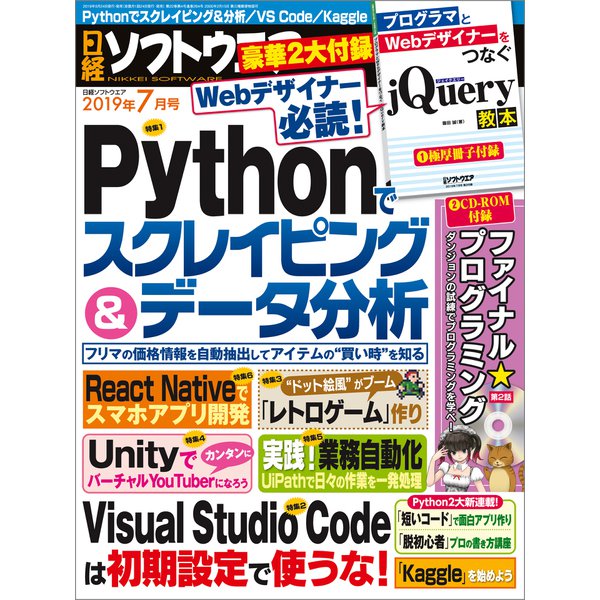Click the 初期設定 red text

coord(177,571)
